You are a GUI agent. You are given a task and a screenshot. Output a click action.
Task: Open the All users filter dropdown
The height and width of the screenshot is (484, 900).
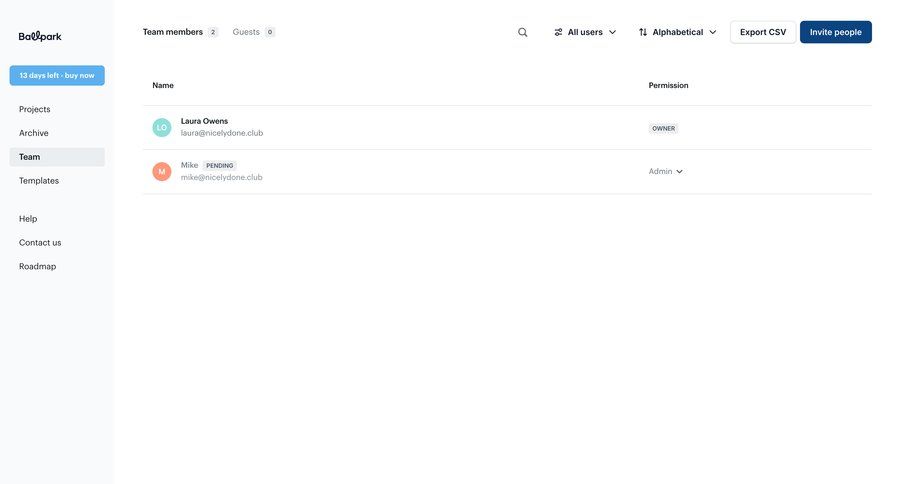click(x=586, y=32)
